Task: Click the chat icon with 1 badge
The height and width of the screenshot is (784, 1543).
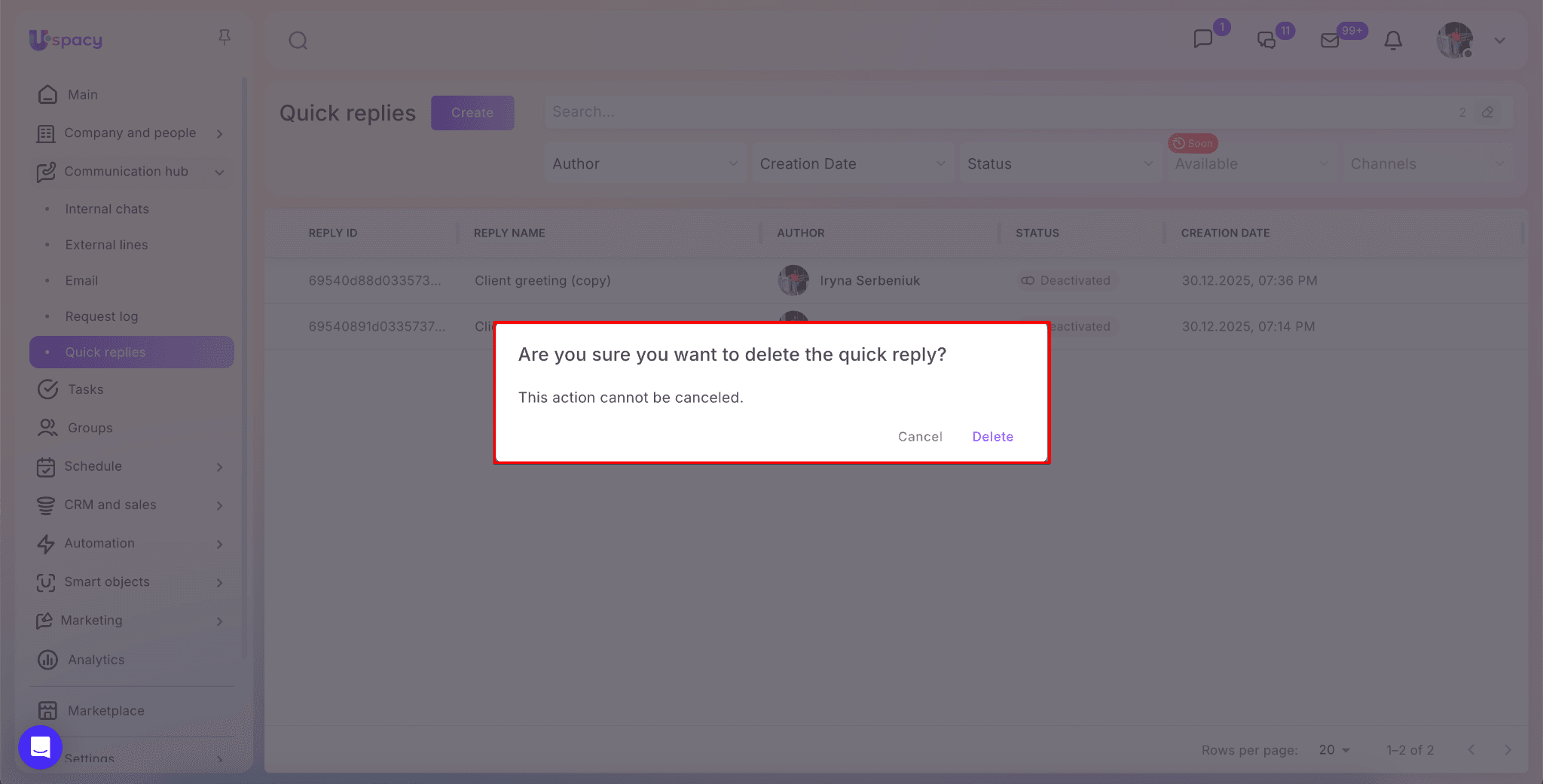Action: point(1203,39)
